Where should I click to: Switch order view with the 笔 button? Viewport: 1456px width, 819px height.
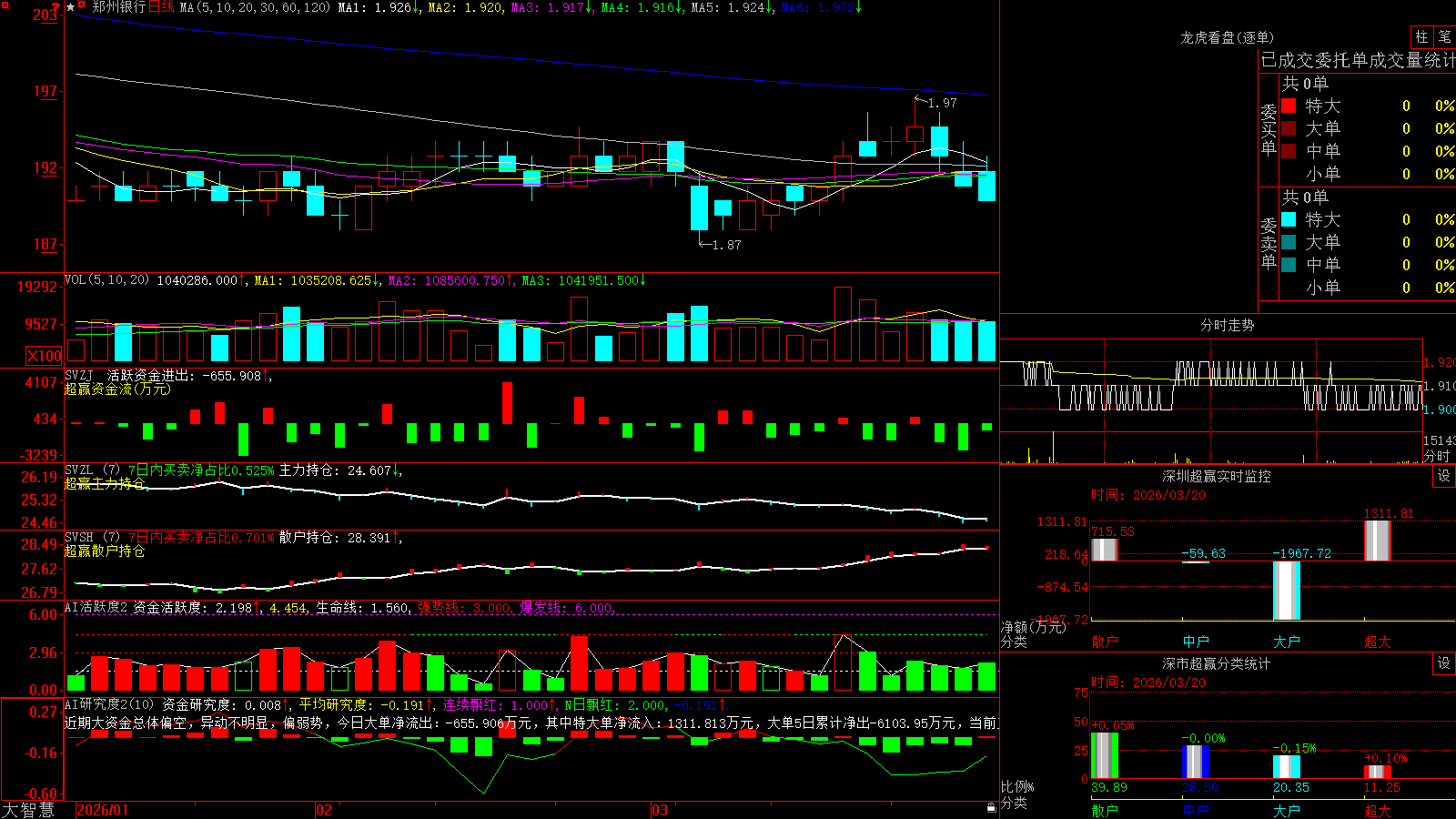tap(1444, 36)
